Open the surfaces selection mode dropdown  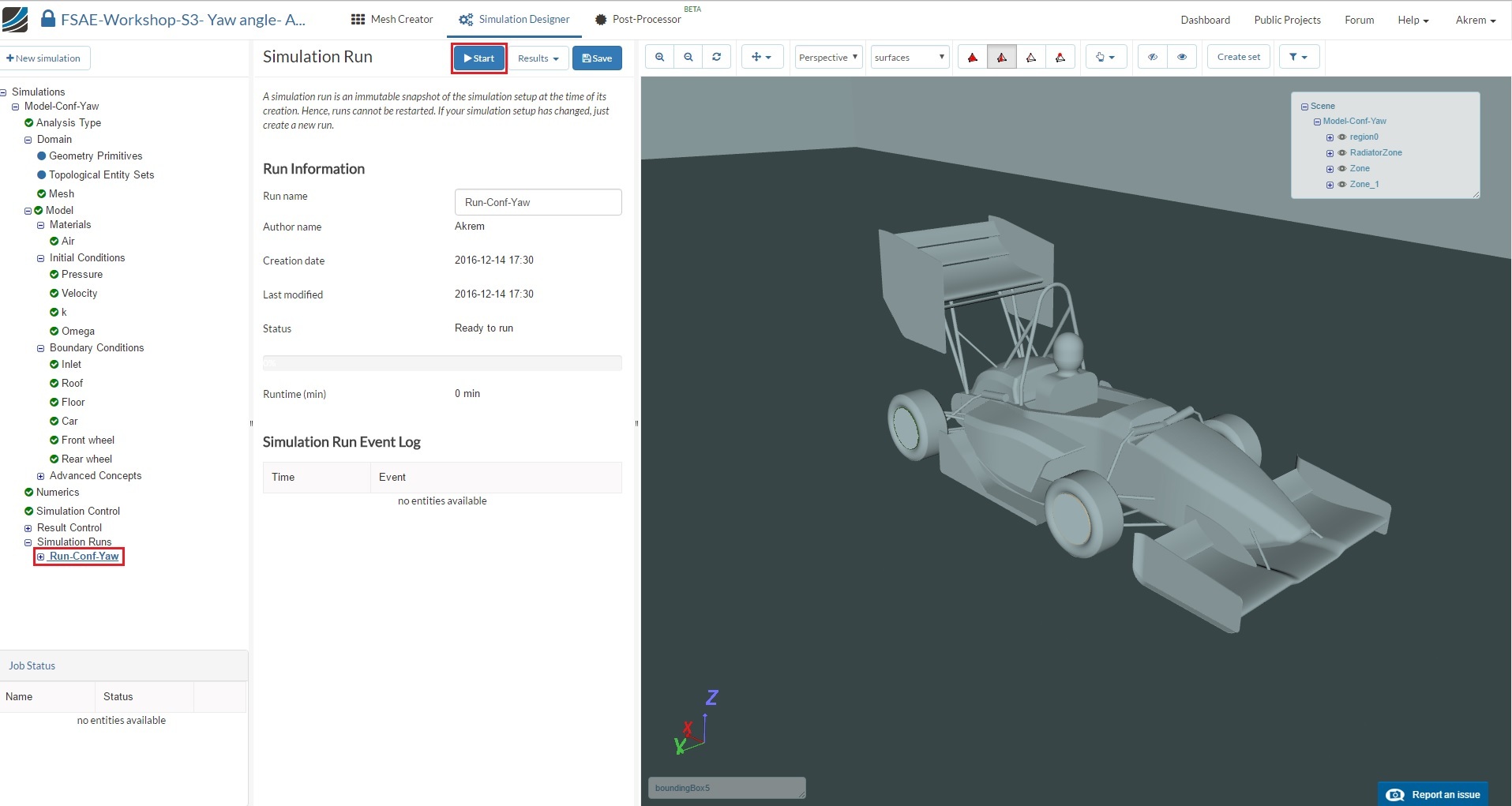(x=909, y=57)
